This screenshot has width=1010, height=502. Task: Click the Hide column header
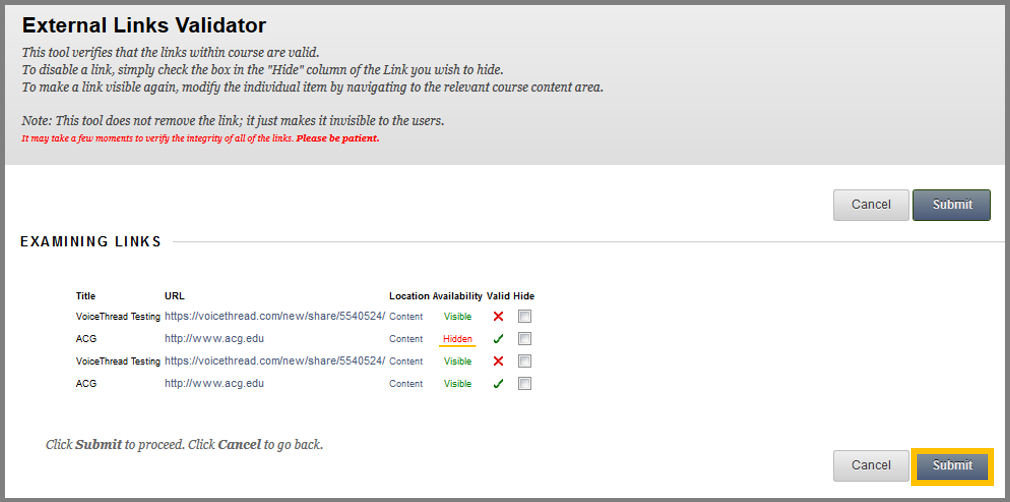(x=524, y=296)
